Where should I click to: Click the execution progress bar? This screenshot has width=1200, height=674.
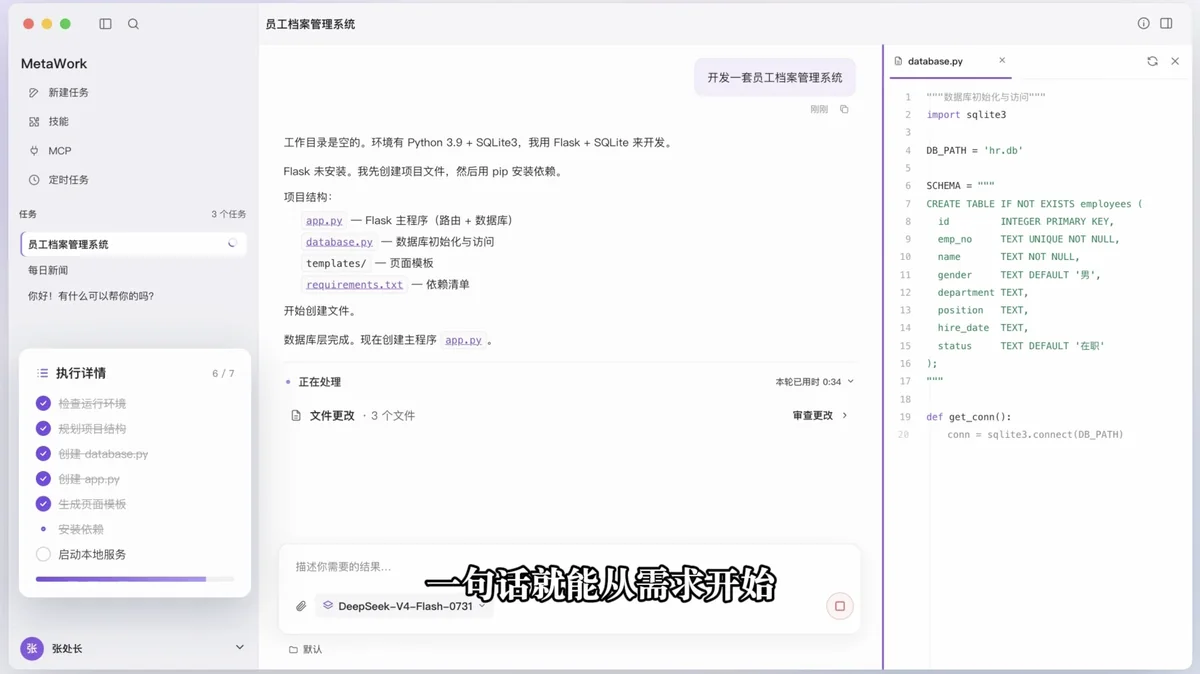point(135,579)
